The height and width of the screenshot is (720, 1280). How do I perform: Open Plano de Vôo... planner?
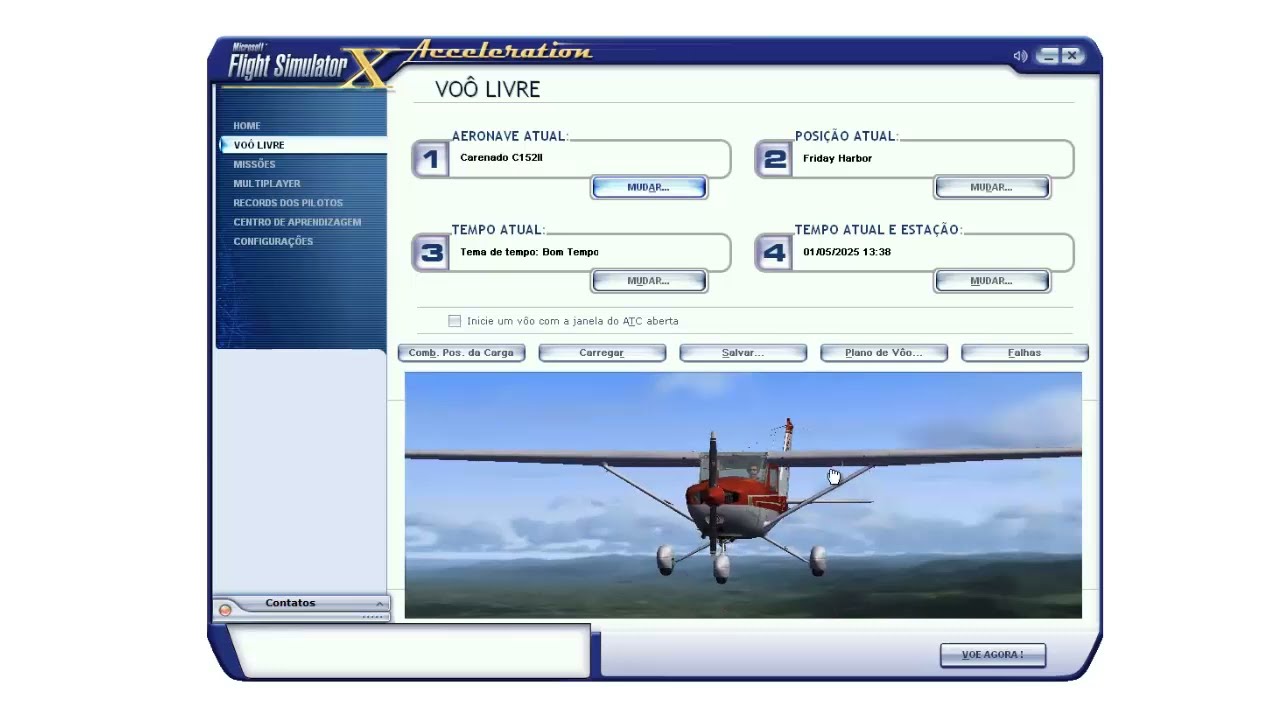coord(884,353)
